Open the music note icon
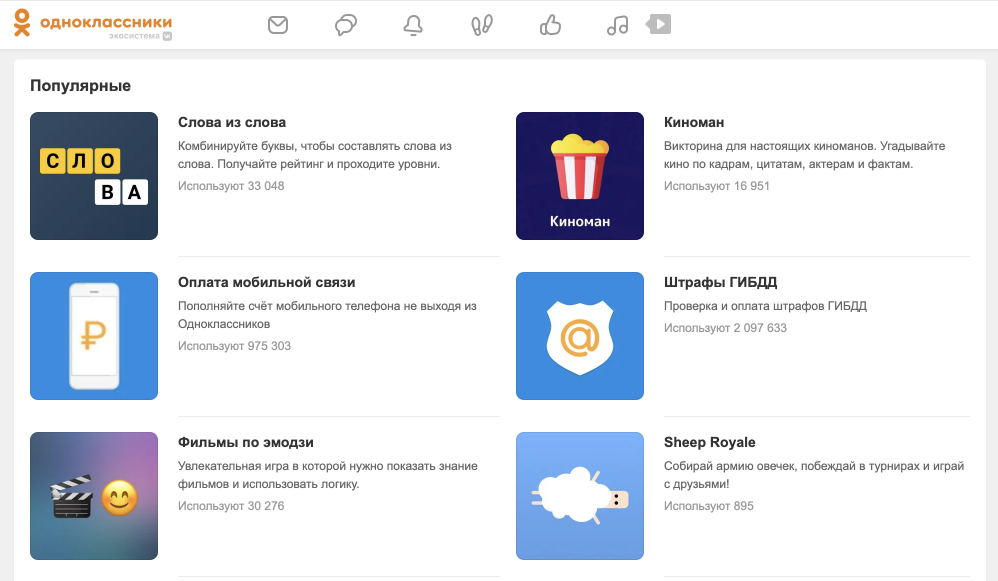 [617, 25]
